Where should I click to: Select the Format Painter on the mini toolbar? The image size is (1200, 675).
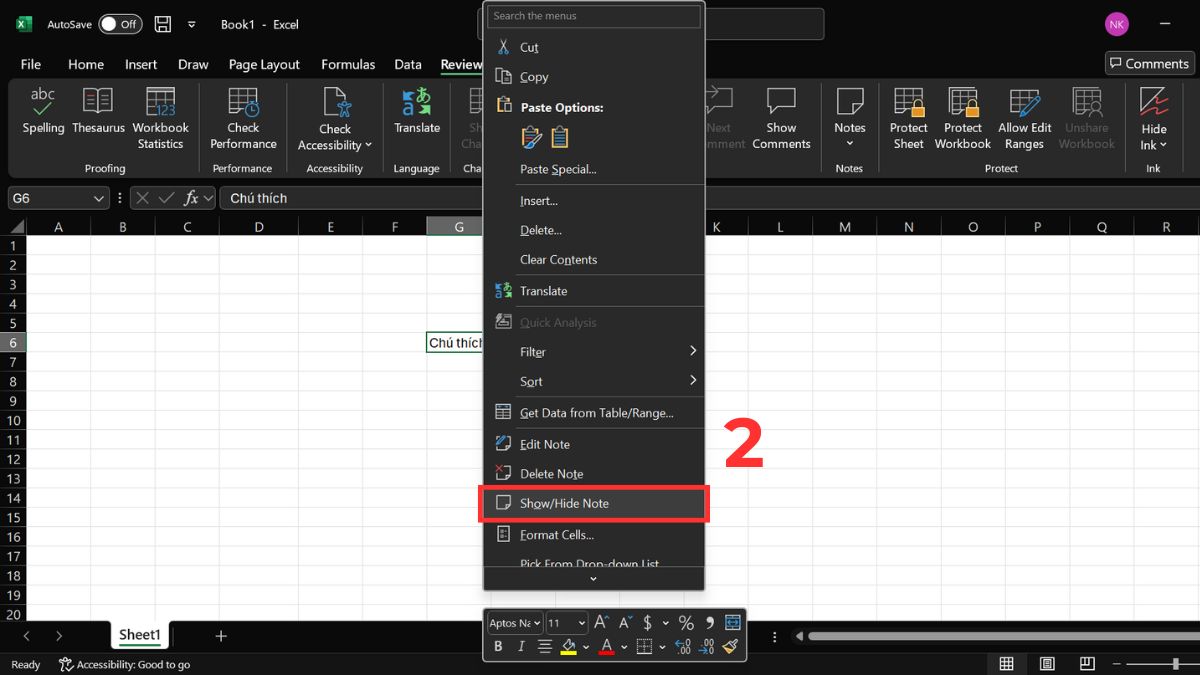click(729, 647)
